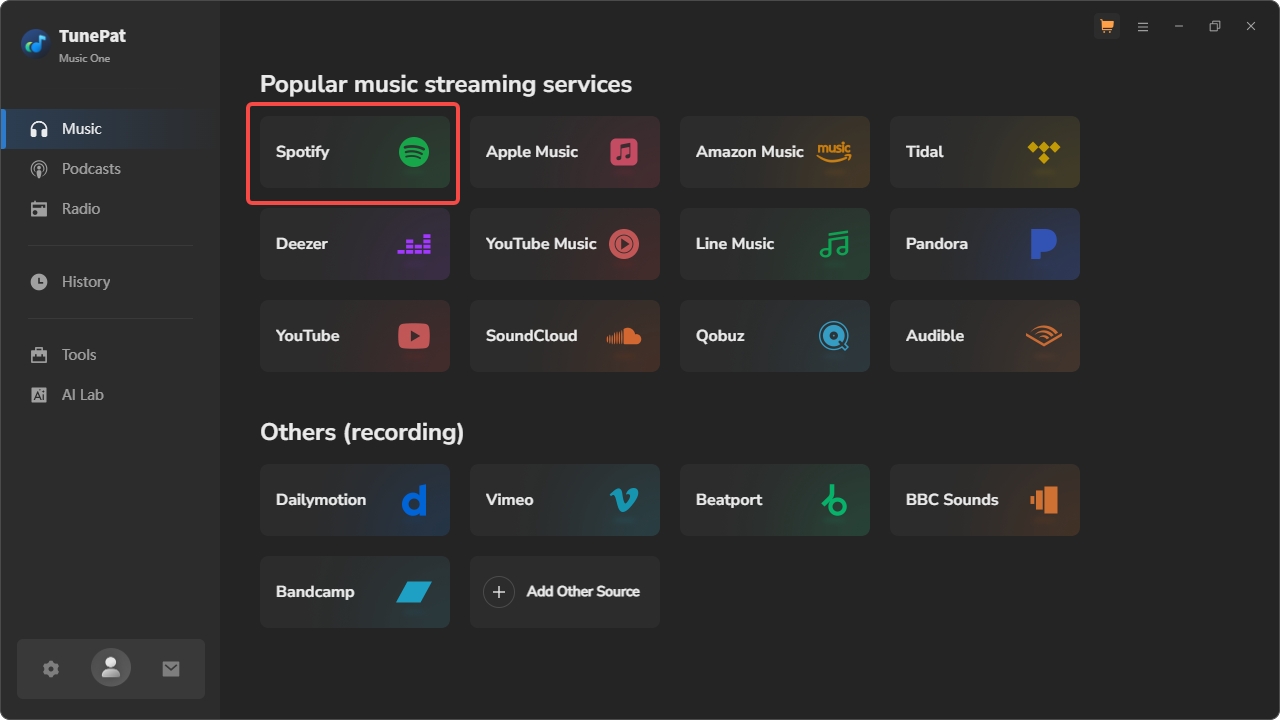Open the Tools section

[78, 354]
